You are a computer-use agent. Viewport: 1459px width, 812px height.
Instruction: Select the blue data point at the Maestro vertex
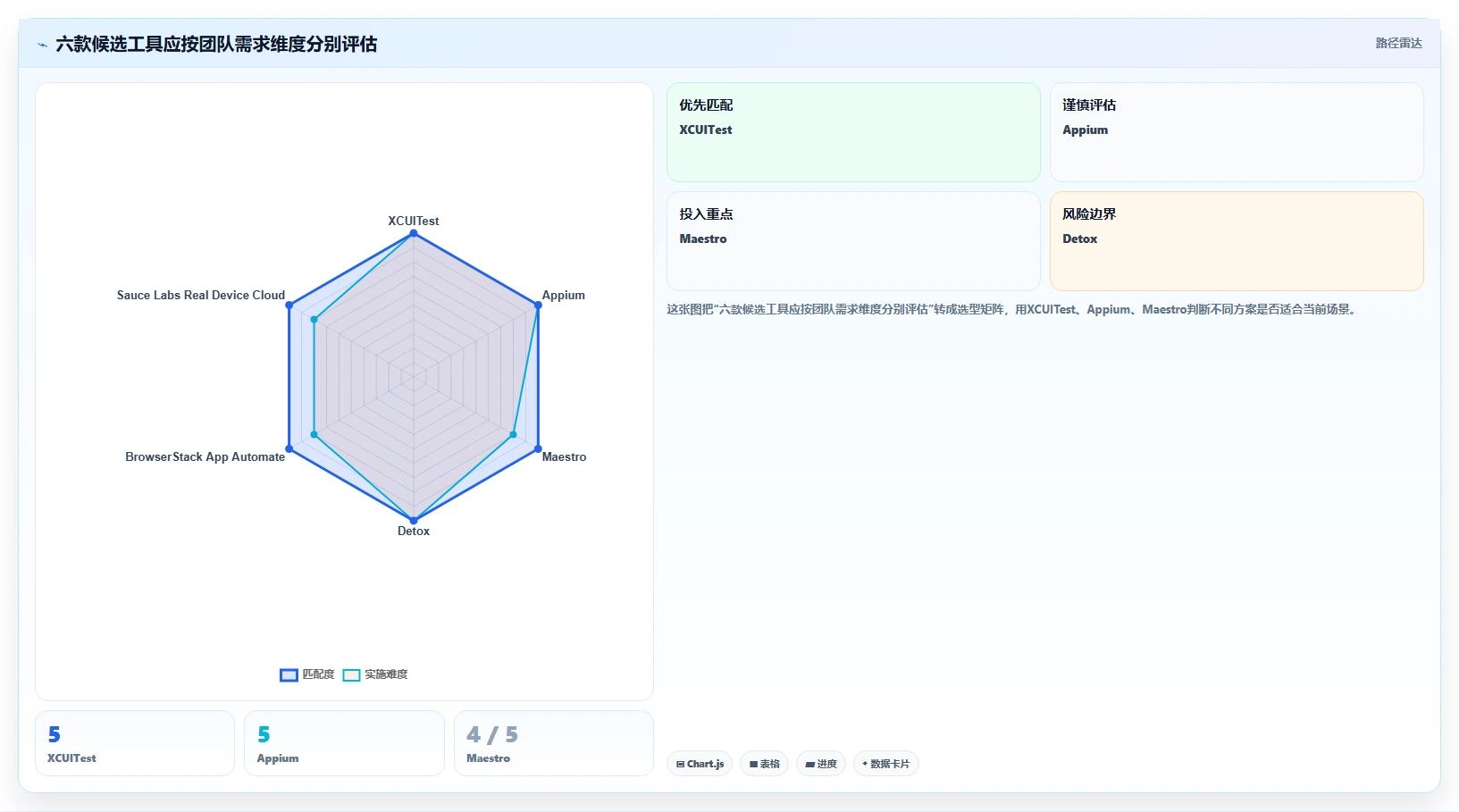point(538,448)
